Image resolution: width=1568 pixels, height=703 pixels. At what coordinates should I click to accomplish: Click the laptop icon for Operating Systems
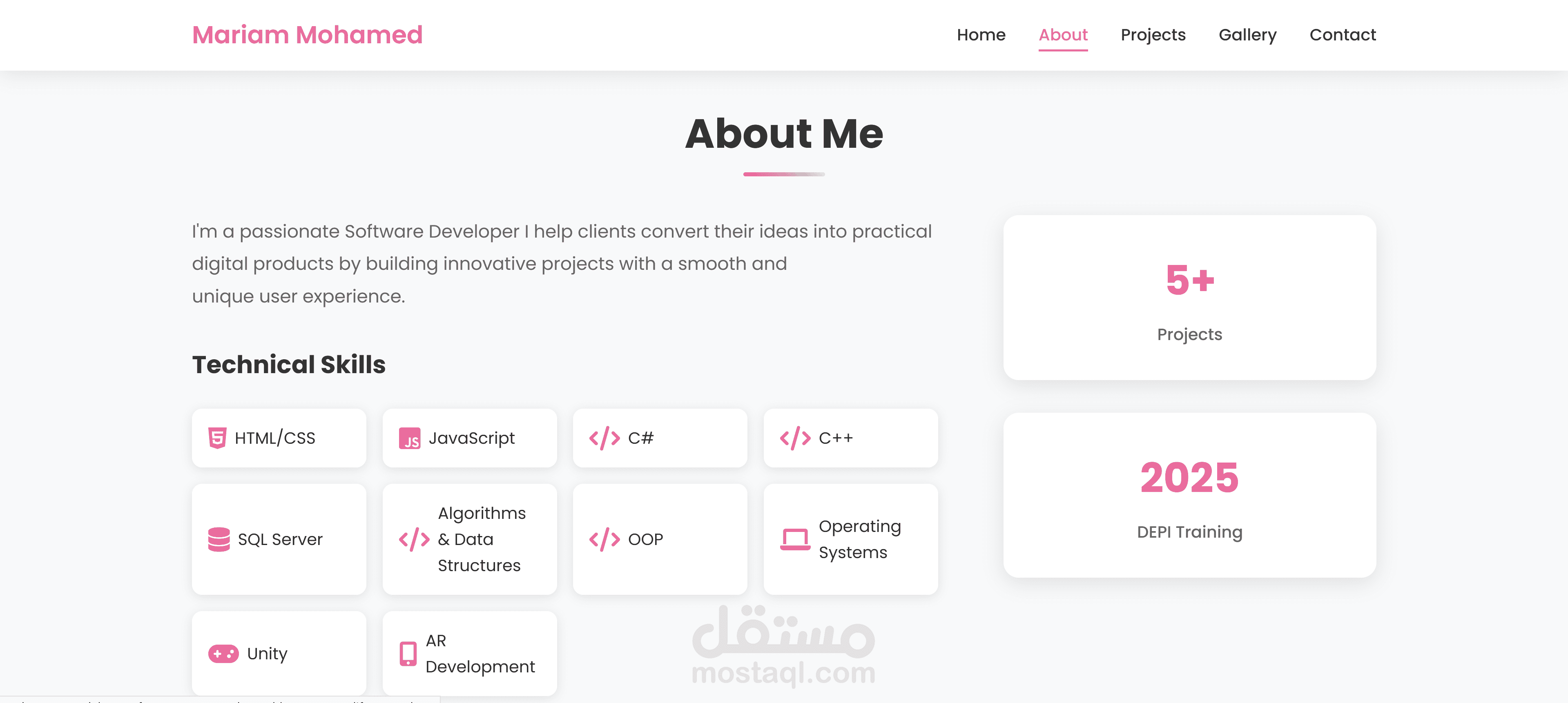point(794,538)
